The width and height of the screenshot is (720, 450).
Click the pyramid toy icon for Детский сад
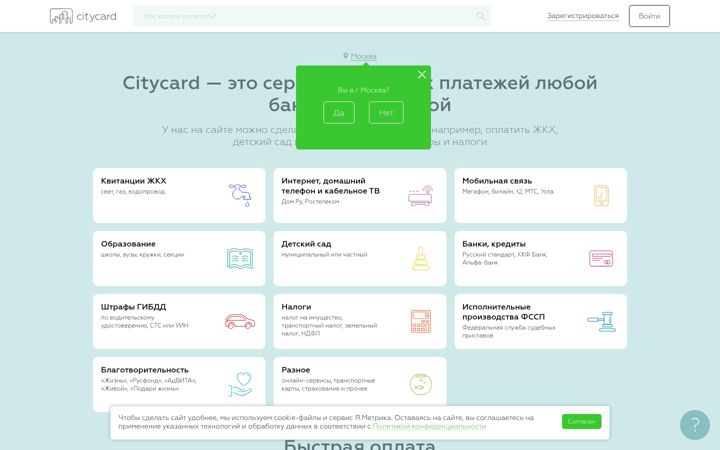[x=421, y=259]
